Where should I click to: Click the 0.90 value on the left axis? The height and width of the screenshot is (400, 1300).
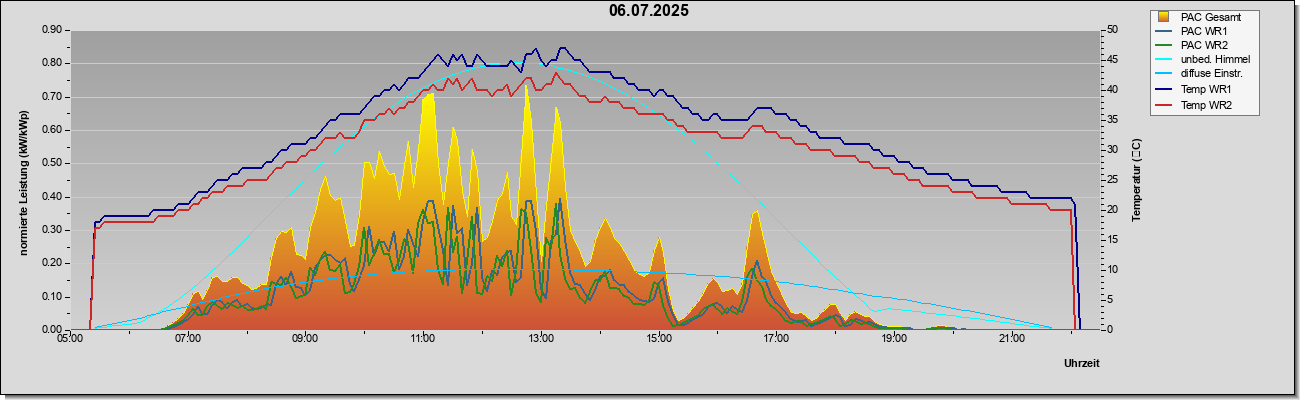click(x=52, y=30)
